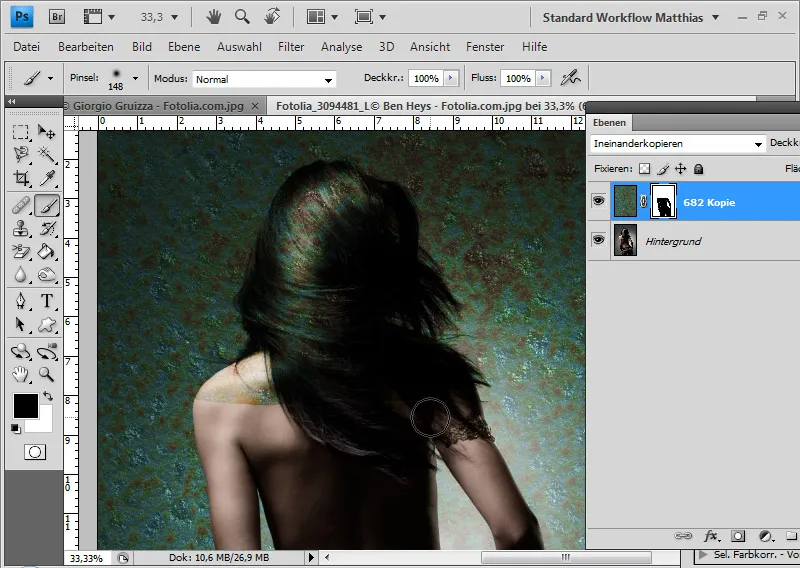Screen dimensions: 800x568
Task: Select the Move tool
Action: [47, 132]
